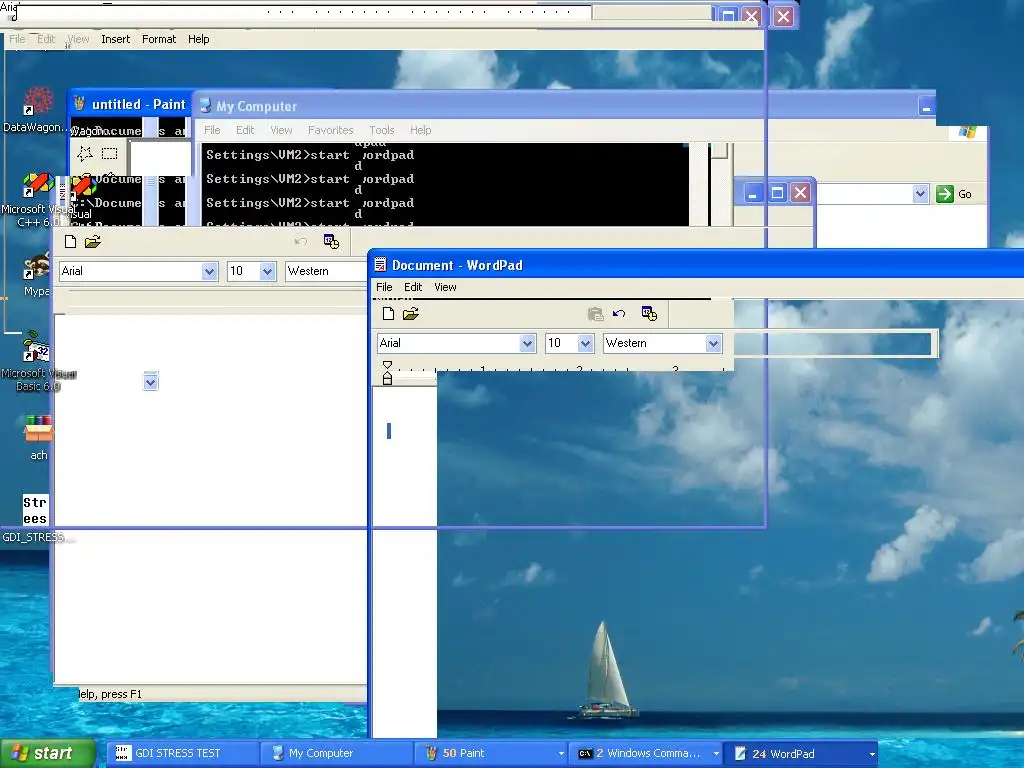Screen dimensions: 1024x768
Task: Click New document icon in background WordPad
Action: (x=70, y=242)
